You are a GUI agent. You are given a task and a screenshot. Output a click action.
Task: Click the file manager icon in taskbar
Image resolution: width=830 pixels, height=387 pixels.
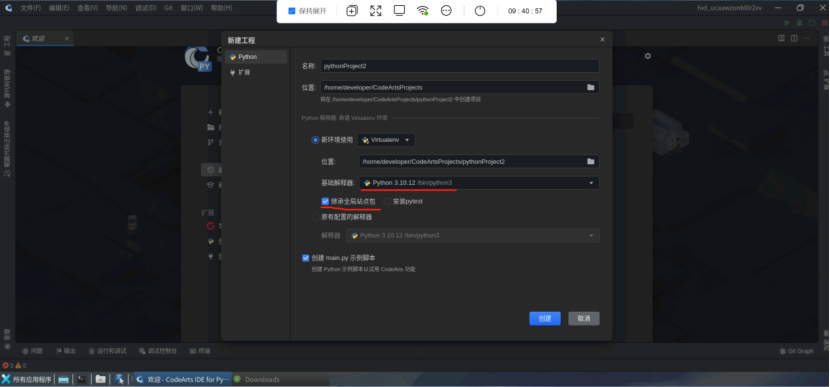click(100, 379)
